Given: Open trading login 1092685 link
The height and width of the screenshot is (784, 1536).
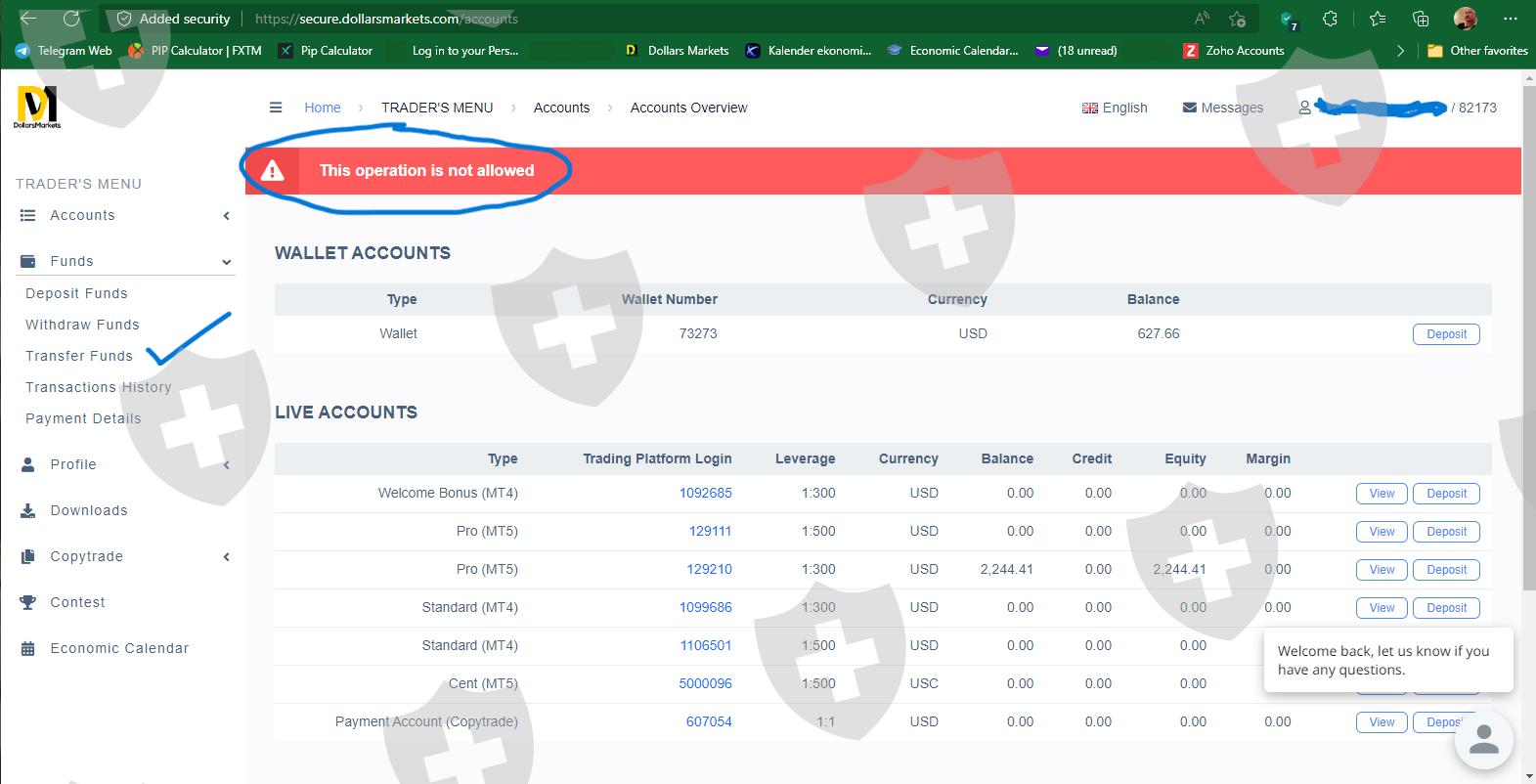Looking at the screenshot, I should tap(705, 493).
